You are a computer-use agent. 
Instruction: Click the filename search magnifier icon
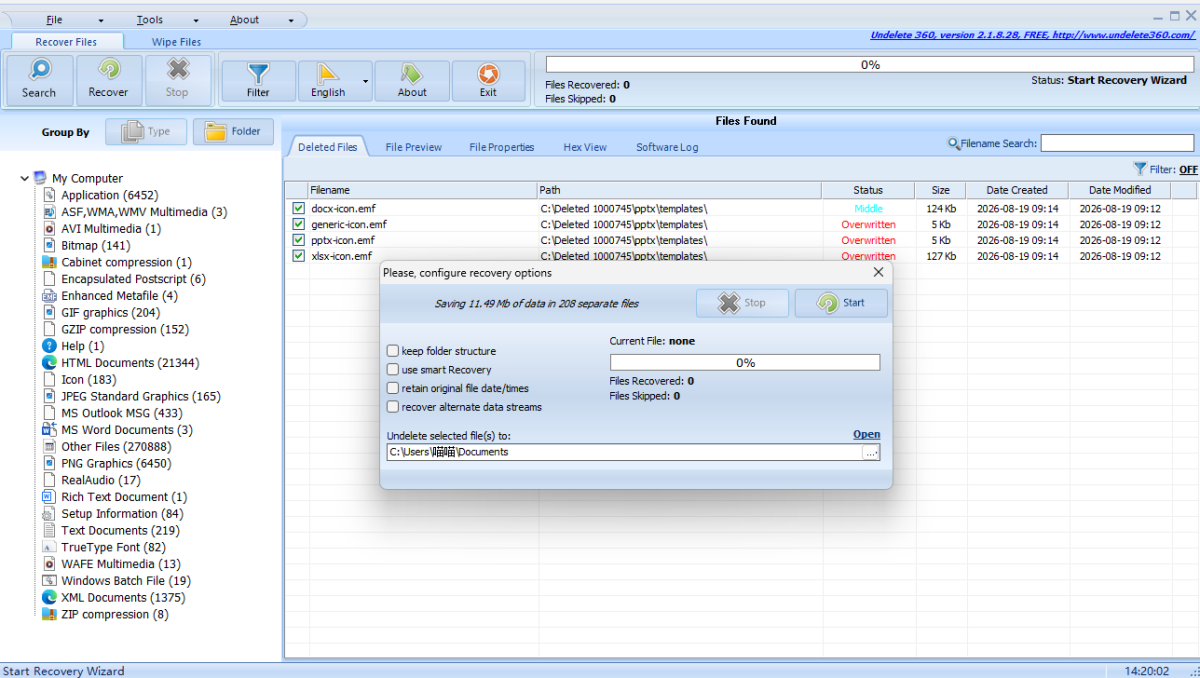[954, 144]
